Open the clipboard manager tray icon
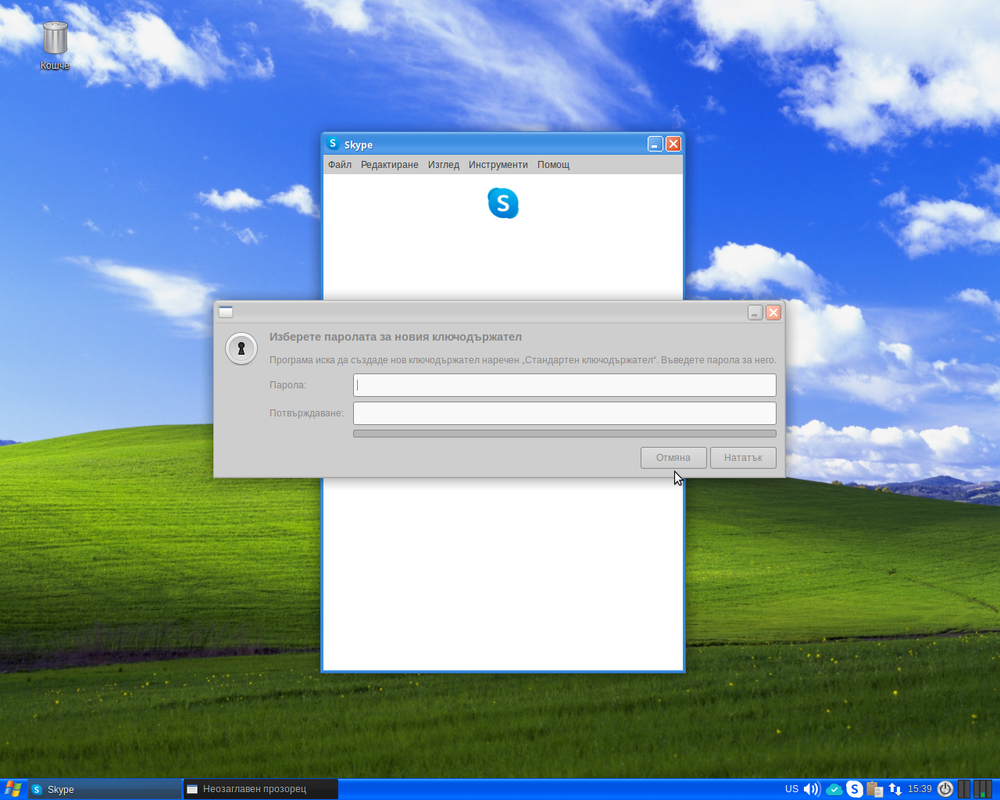 [x=874, y=789]
